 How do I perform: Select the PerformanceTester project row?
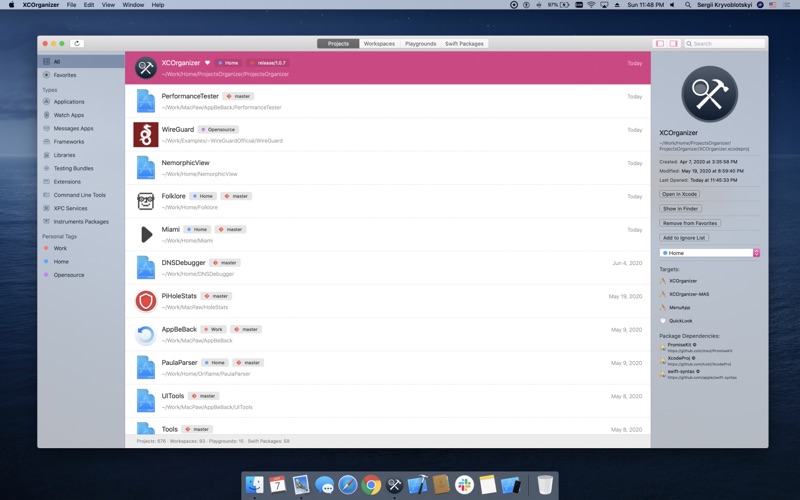click(x=388, y=101)
